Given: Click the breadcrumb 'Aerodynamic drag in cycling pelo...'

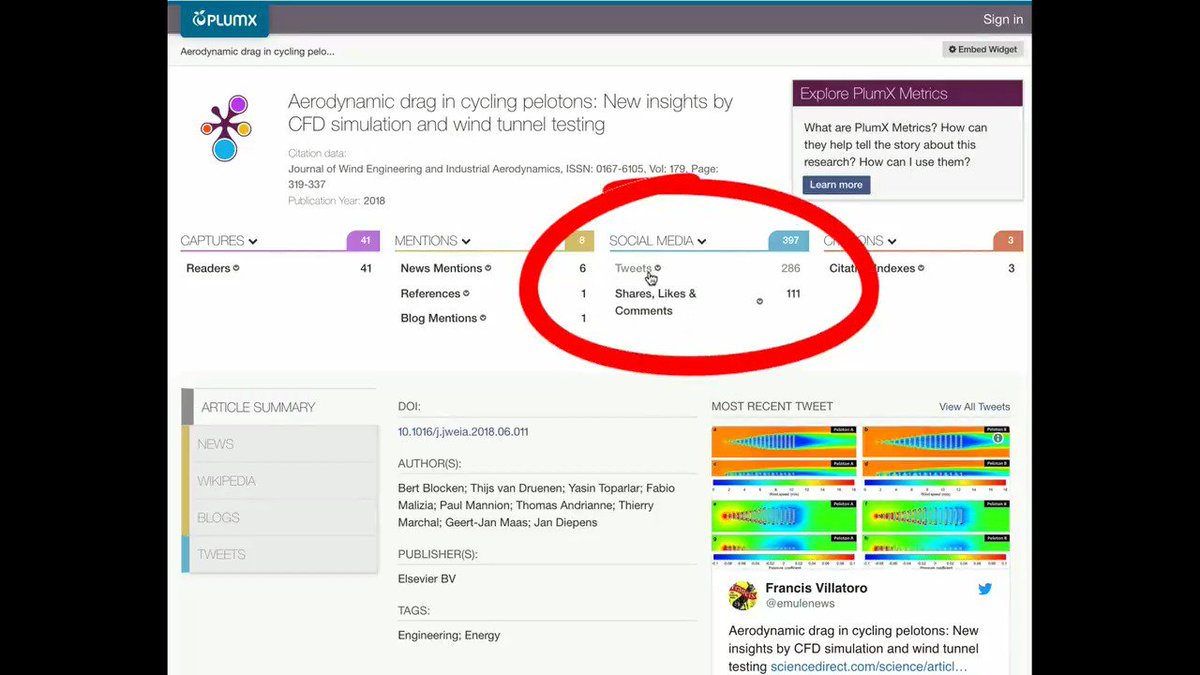Looking at the screenshot, I should [257, 51].
